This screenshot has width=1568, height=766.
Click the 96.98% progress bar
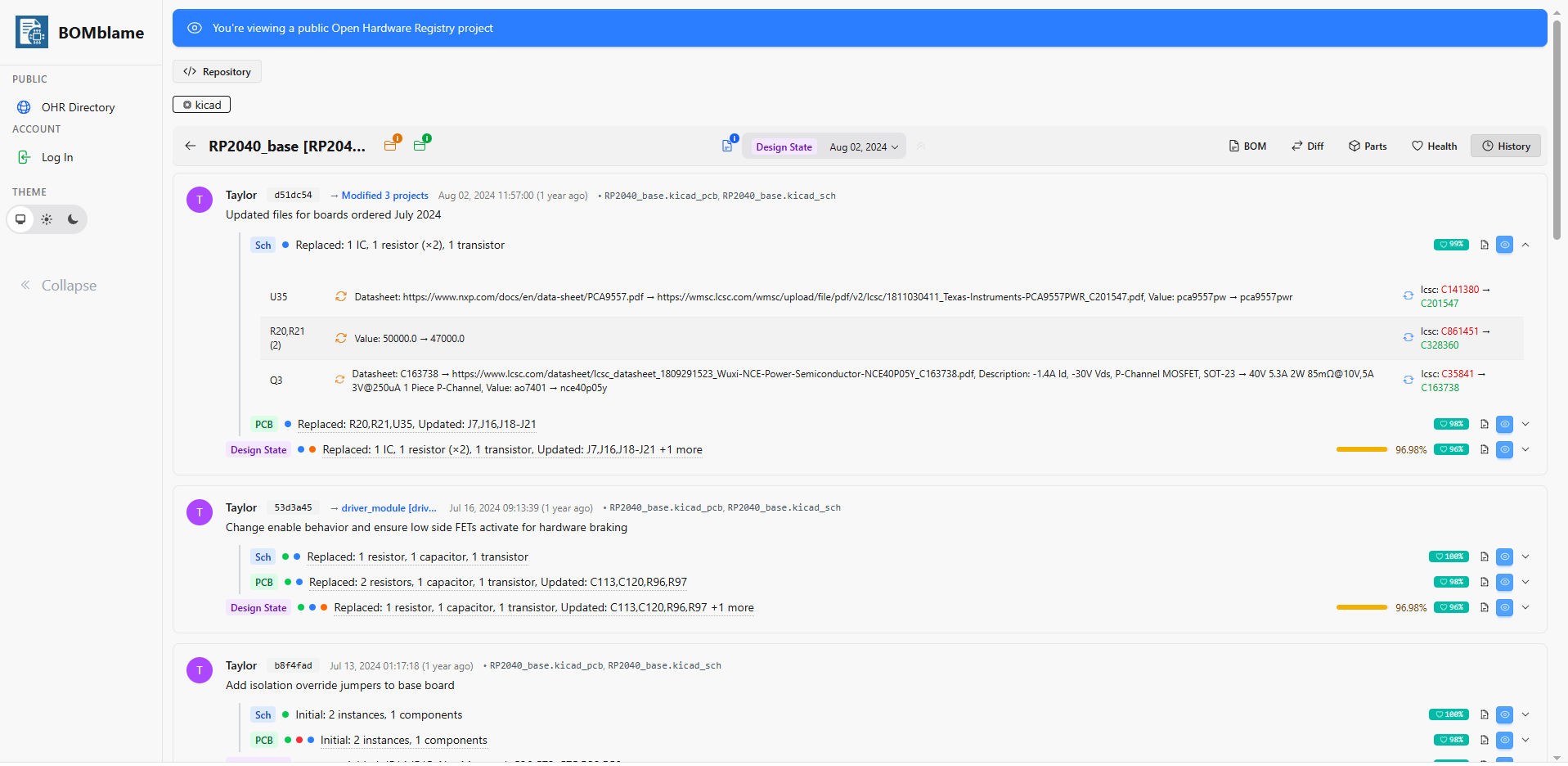tap(1361, 449)
